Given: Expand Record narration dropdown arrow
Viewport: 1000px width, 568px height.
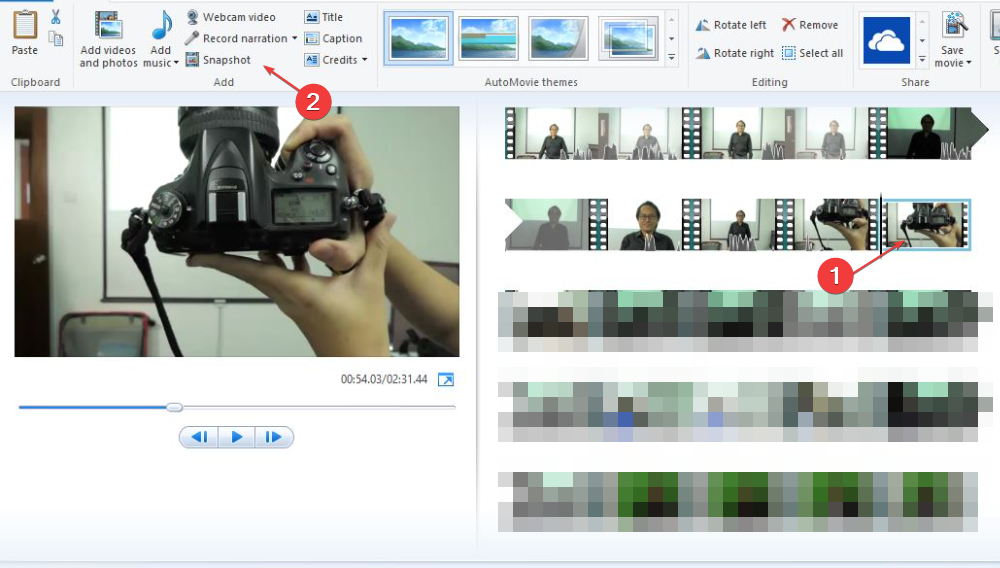Looking at the screenshot, I should pyautogui.click(x=295, y=38).
